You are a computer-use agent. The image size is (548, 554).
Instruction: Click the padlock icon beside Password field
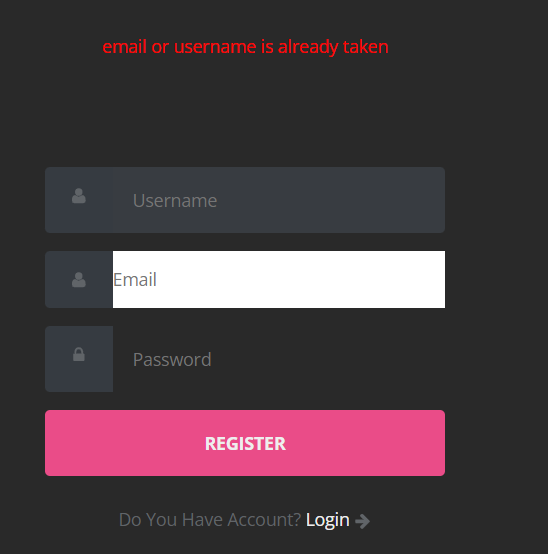(79, 354)
